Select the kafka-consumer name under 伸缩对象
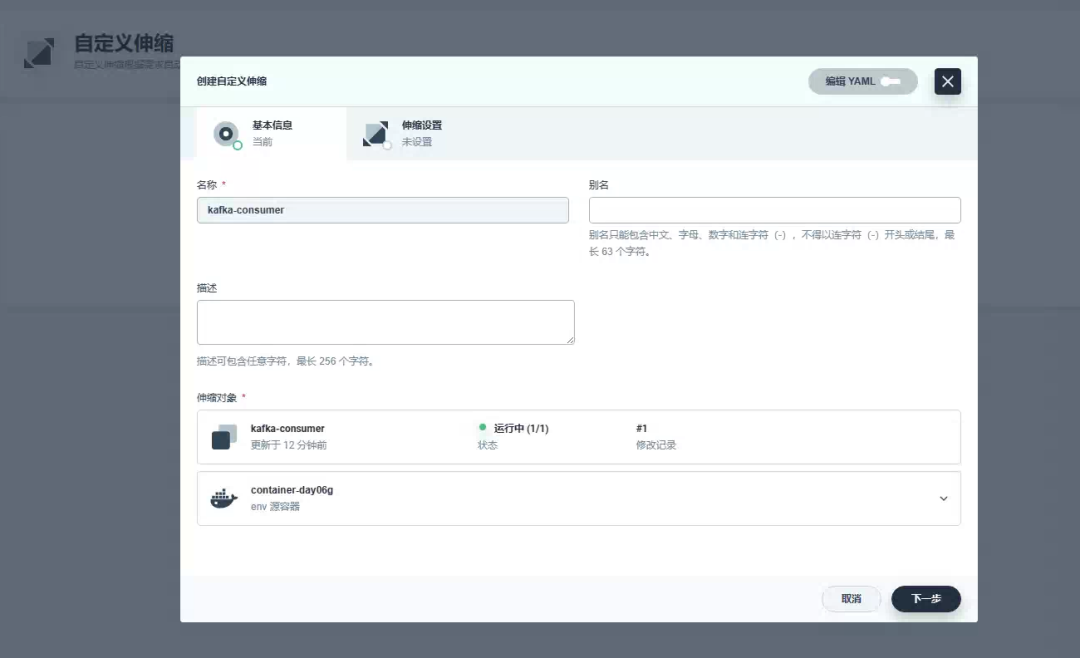The height and width of the screenshot is (658, 1080). click(x=288, y=428)
